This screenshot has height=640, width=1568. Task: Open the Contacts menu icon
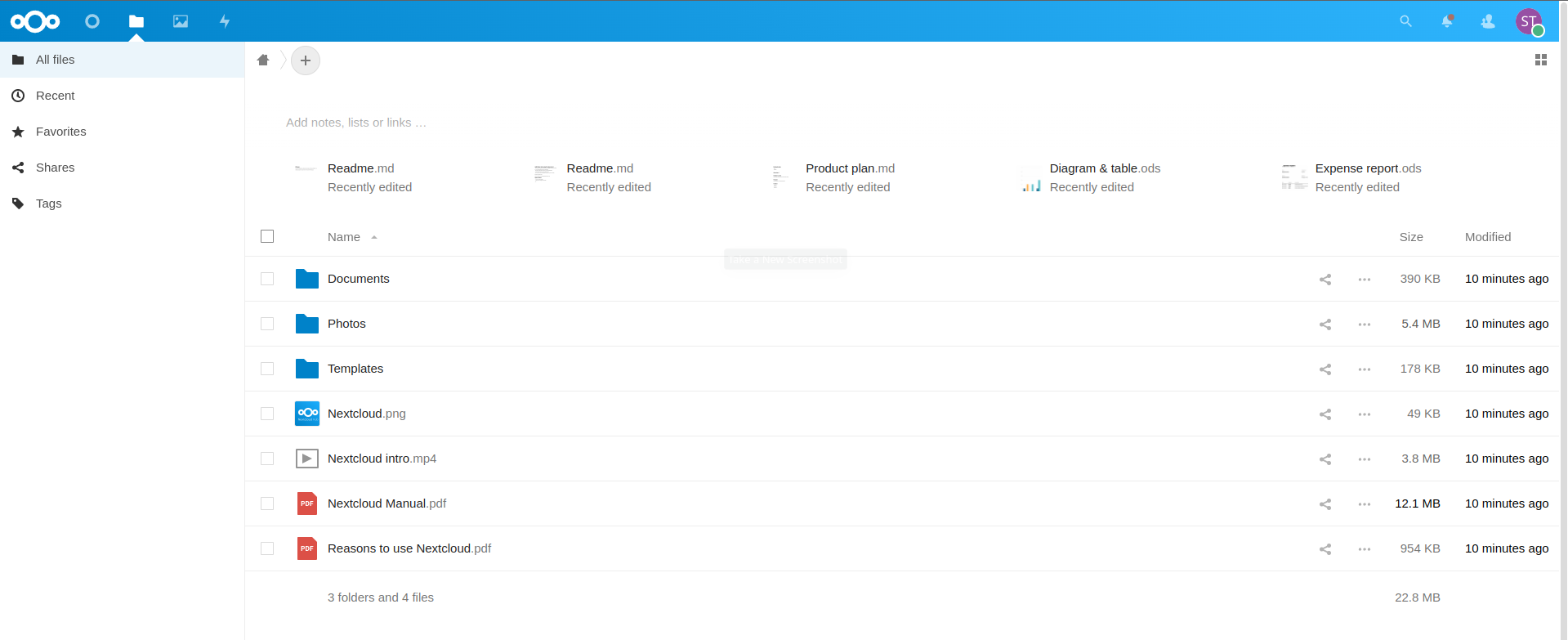click(x=1488, y=21)
